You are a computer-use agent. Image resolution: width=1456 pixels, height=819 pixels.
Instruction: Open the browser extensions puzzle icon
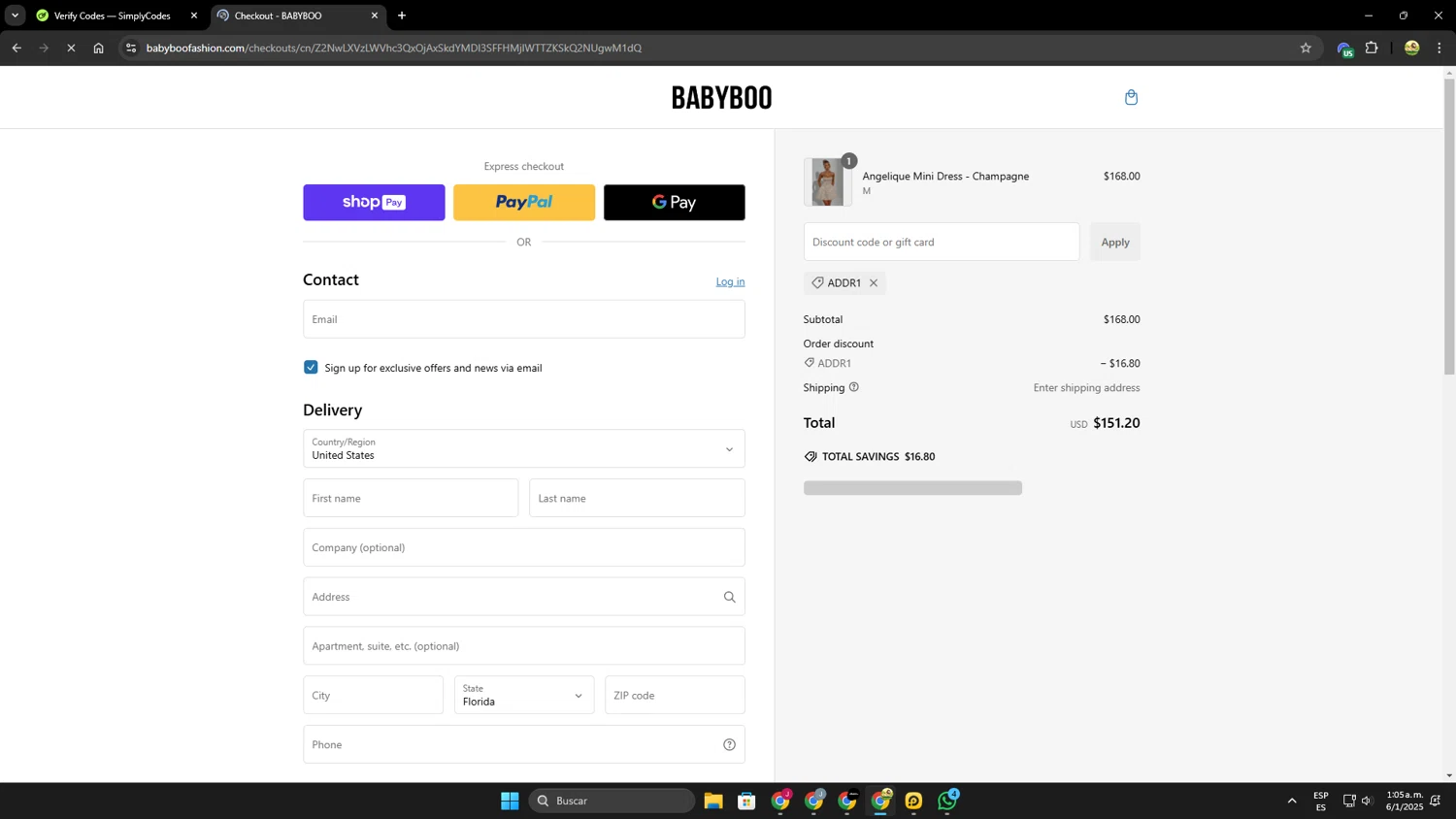1372,48
